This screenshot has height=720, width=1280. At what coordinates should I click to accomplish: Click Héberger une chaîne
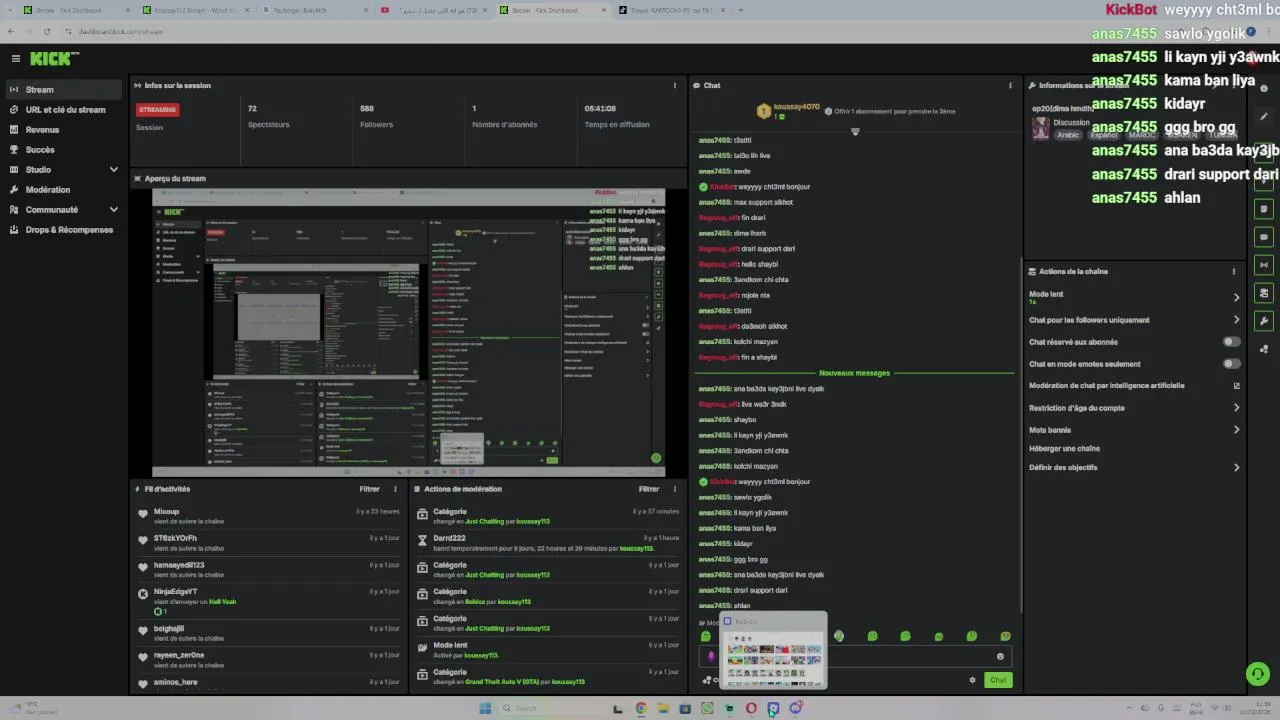click(x=1064, y=449)
